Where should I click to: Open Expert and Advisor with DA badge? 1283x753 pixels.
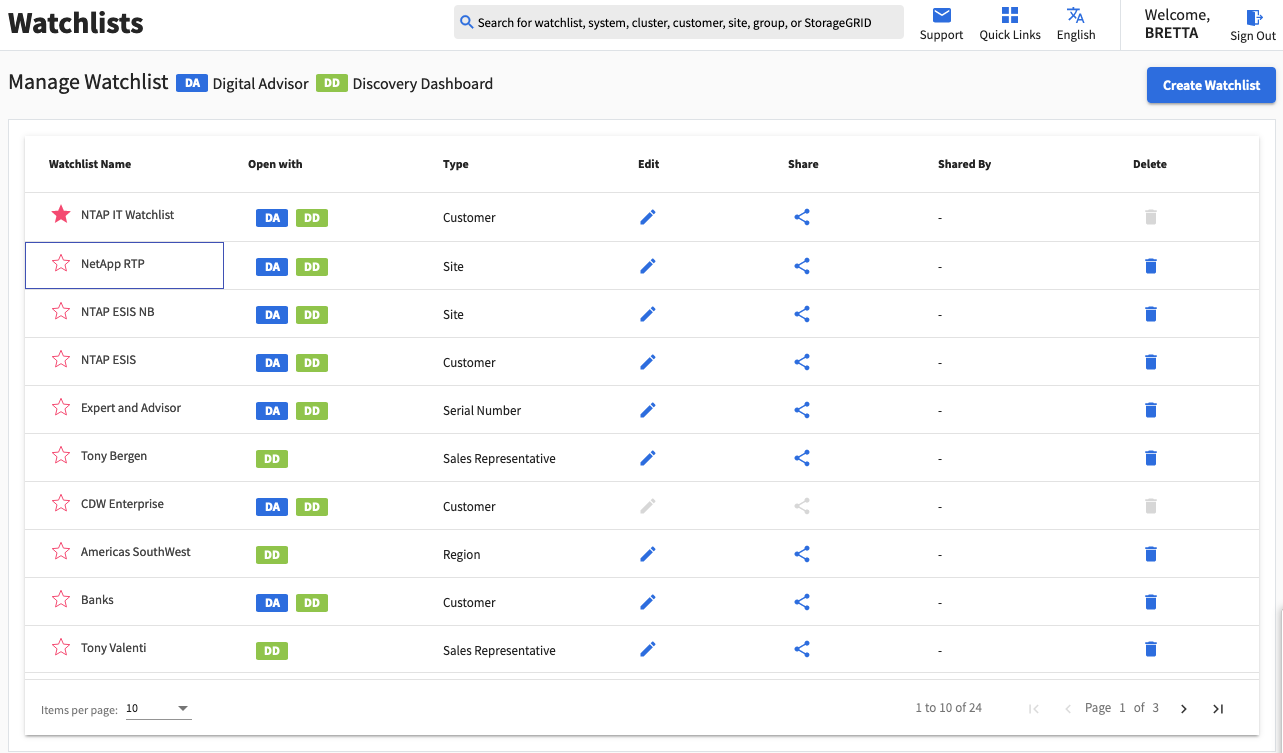(x=272, y=411)
